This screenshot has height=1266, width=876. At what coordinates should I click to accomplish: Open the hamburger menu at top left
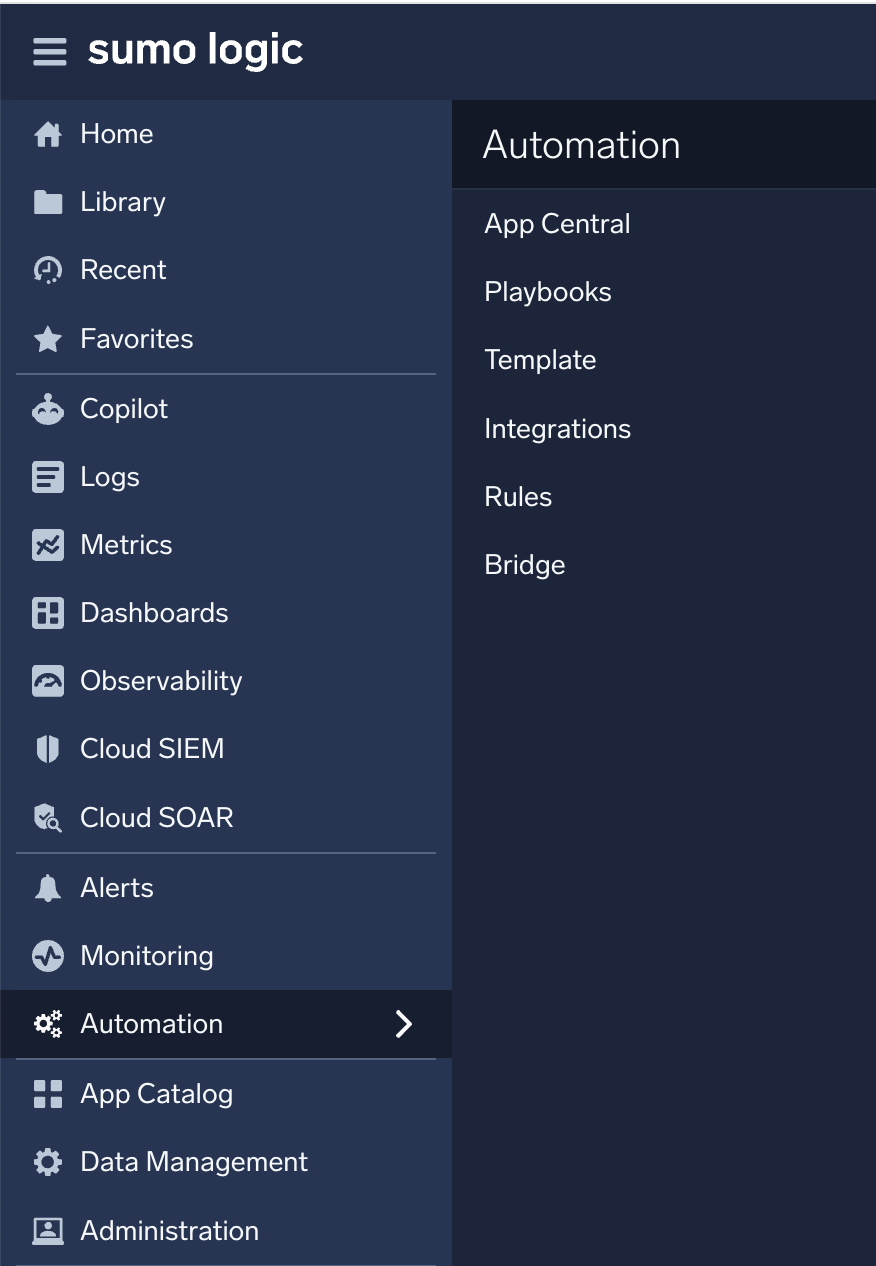pyautogui.click(x=49, y=51)
